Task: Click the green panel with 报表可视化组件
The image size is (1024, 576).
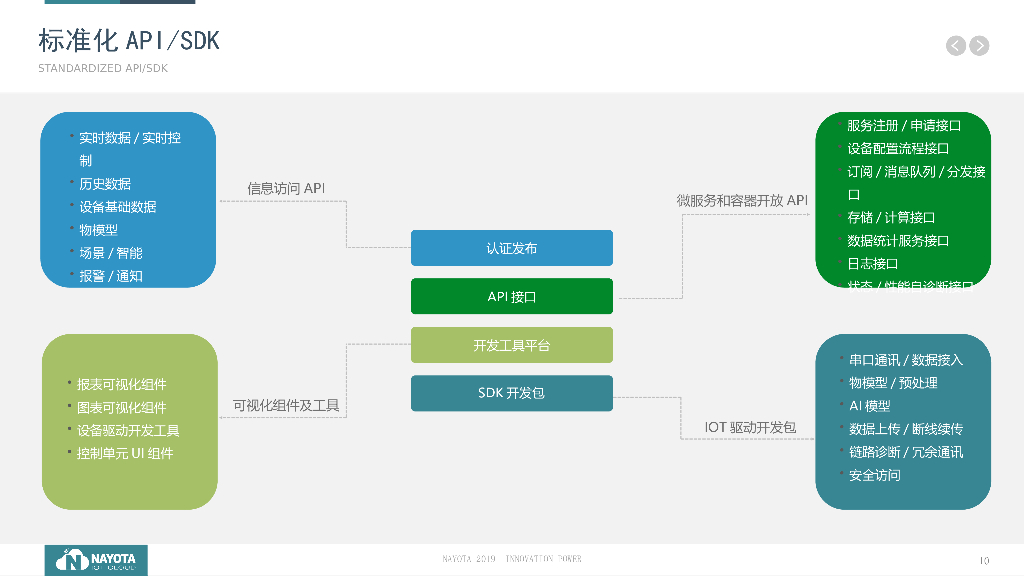Action: [129, 422]
